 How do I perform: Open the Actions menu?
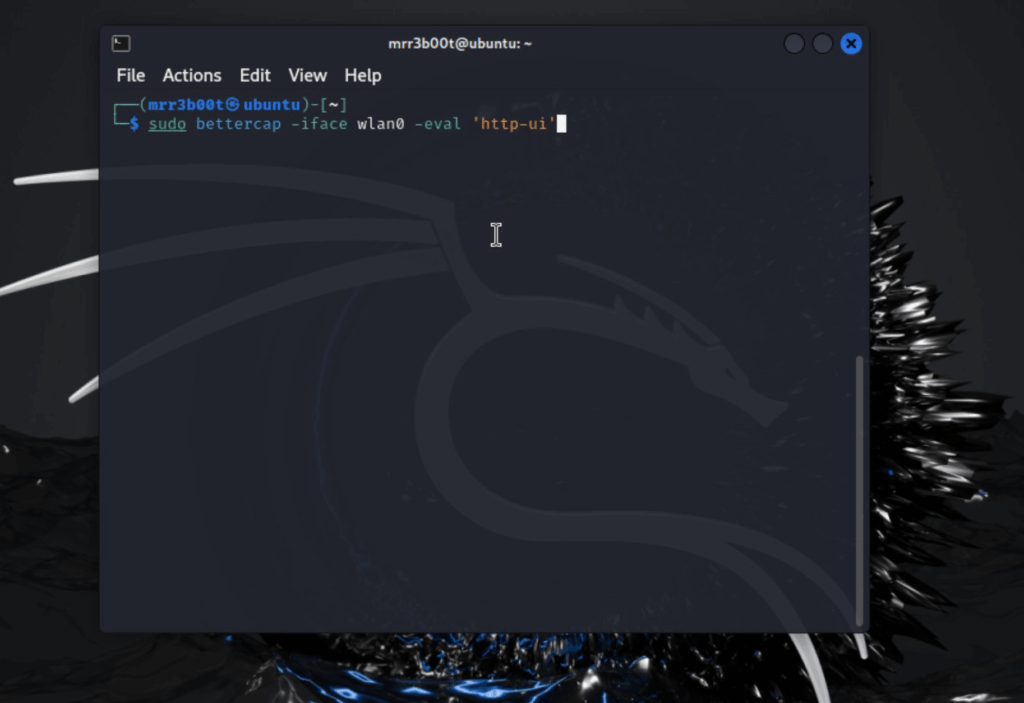pos(192,75)
